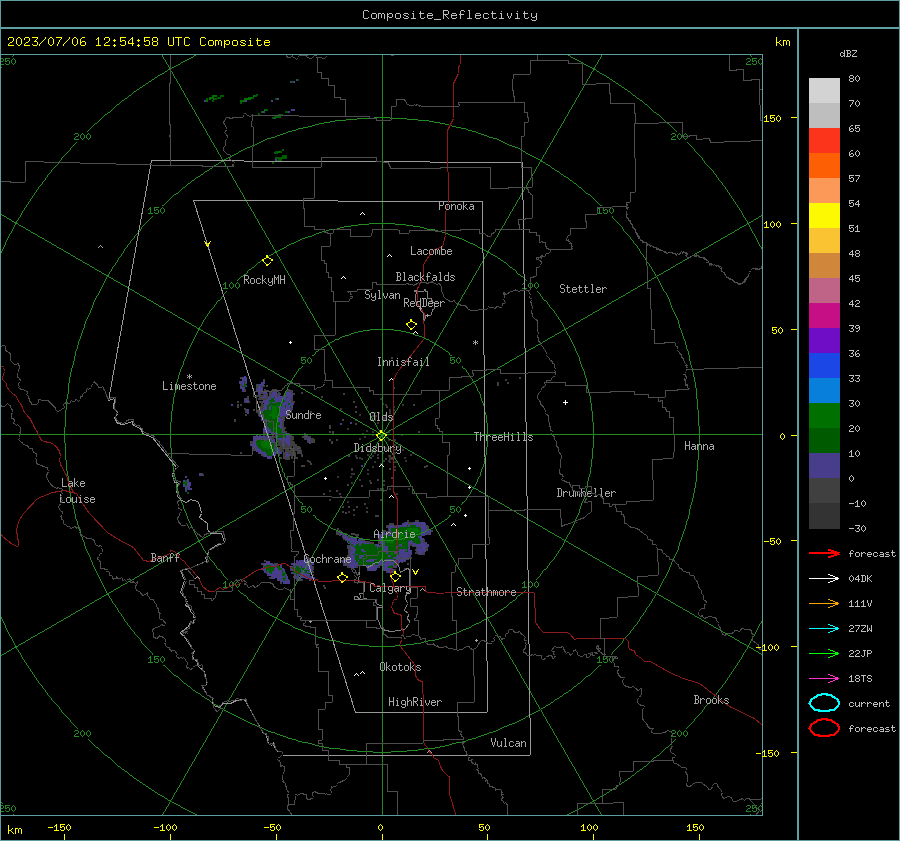Select the green 30 dBZ color swatch
The height and width of the screenshot is (841, 900).
(824, 416)
